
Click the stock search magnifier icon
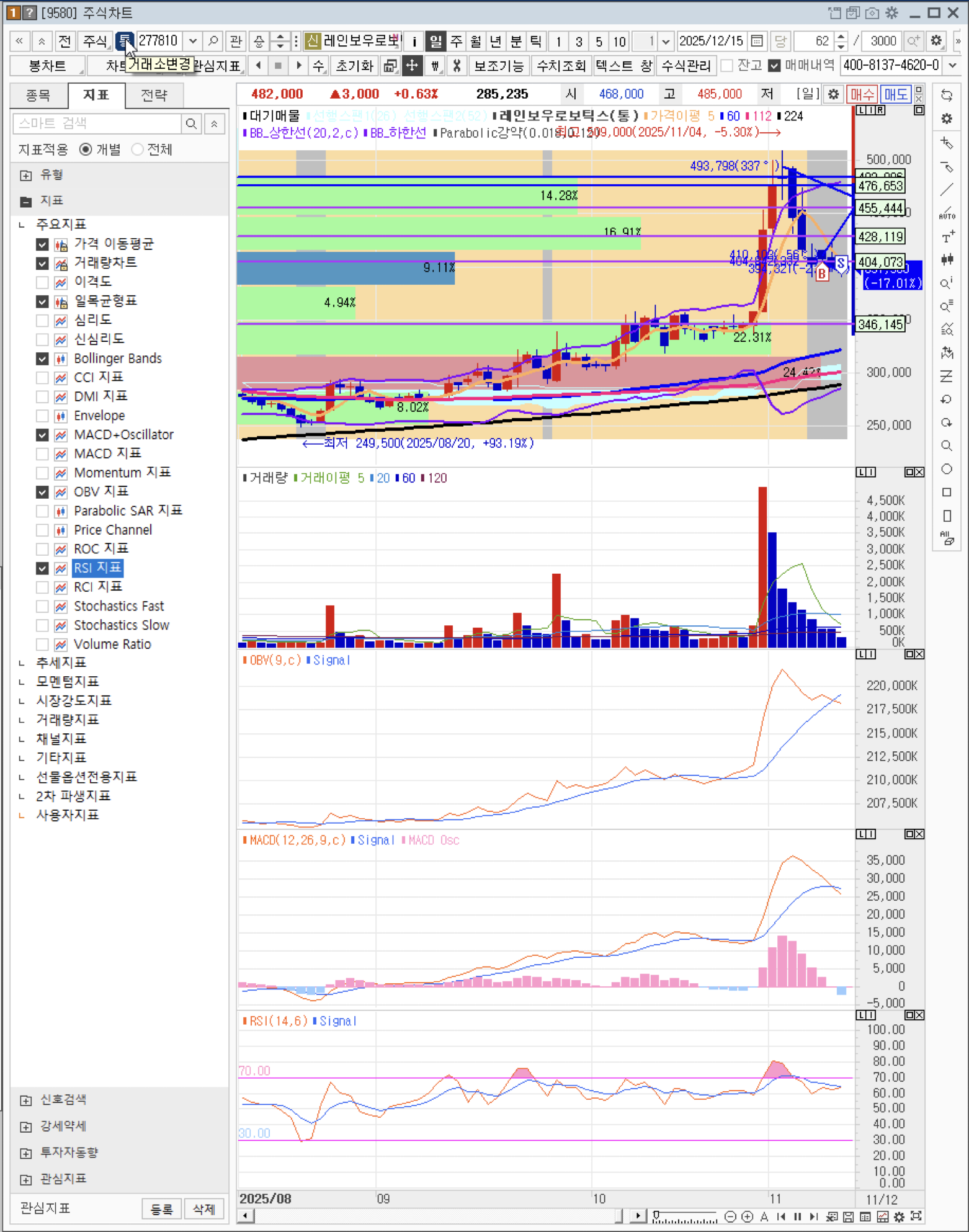click(213, 41)
